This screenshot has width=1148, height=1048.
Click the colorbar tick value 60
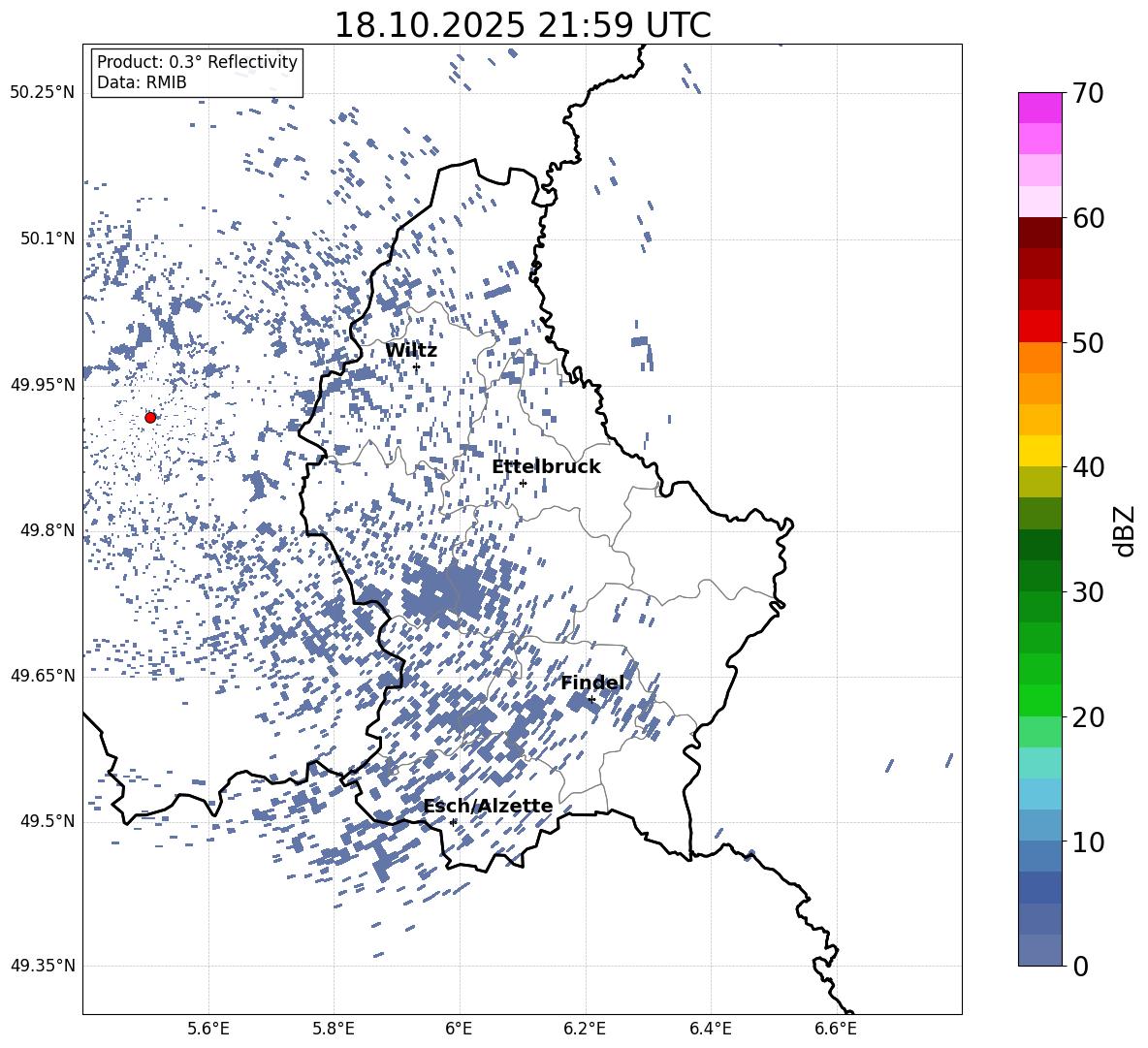click(1088, 218)
